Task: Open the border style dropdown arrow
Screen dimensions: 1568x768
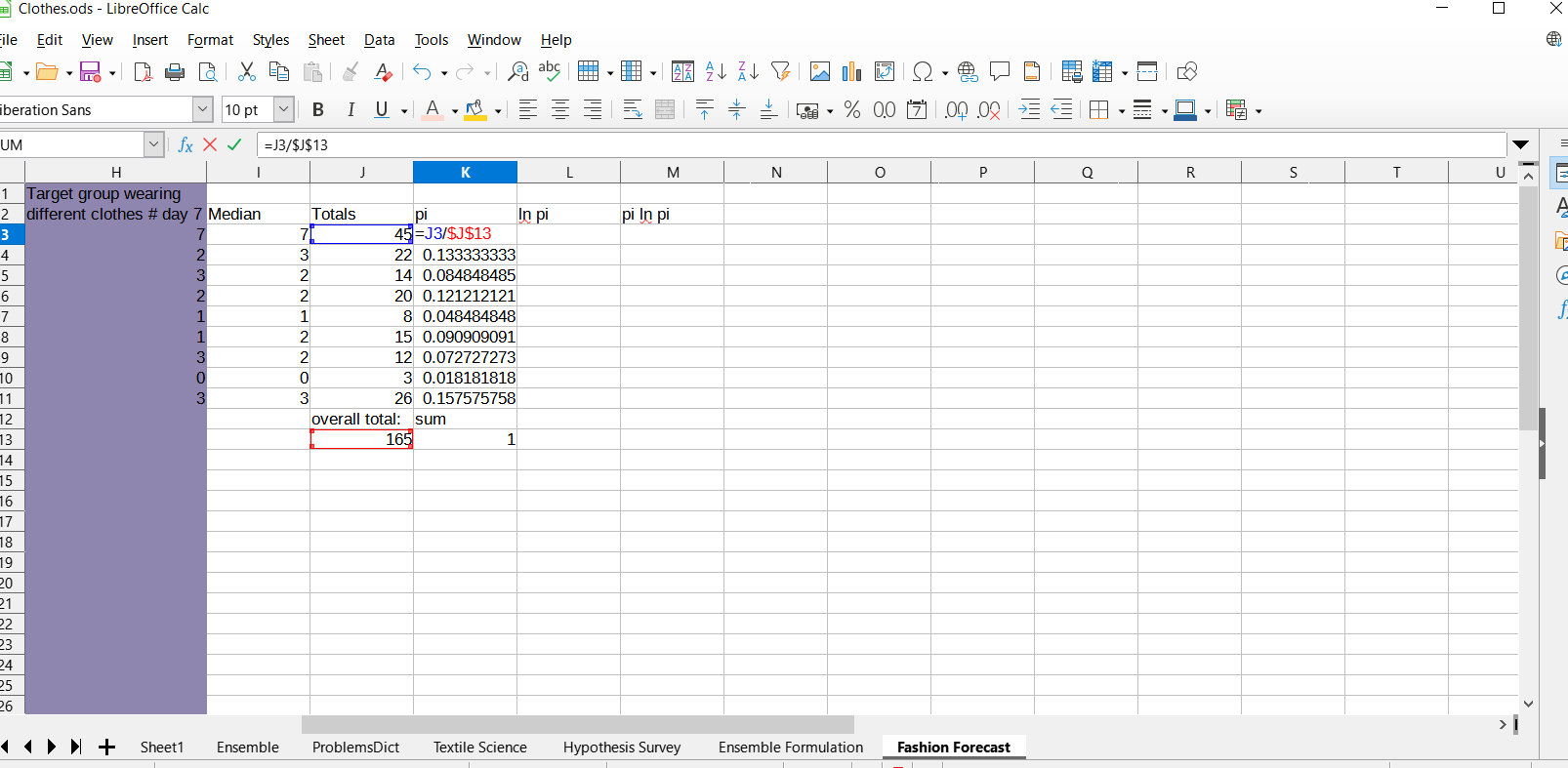Action: point(1164,111)
